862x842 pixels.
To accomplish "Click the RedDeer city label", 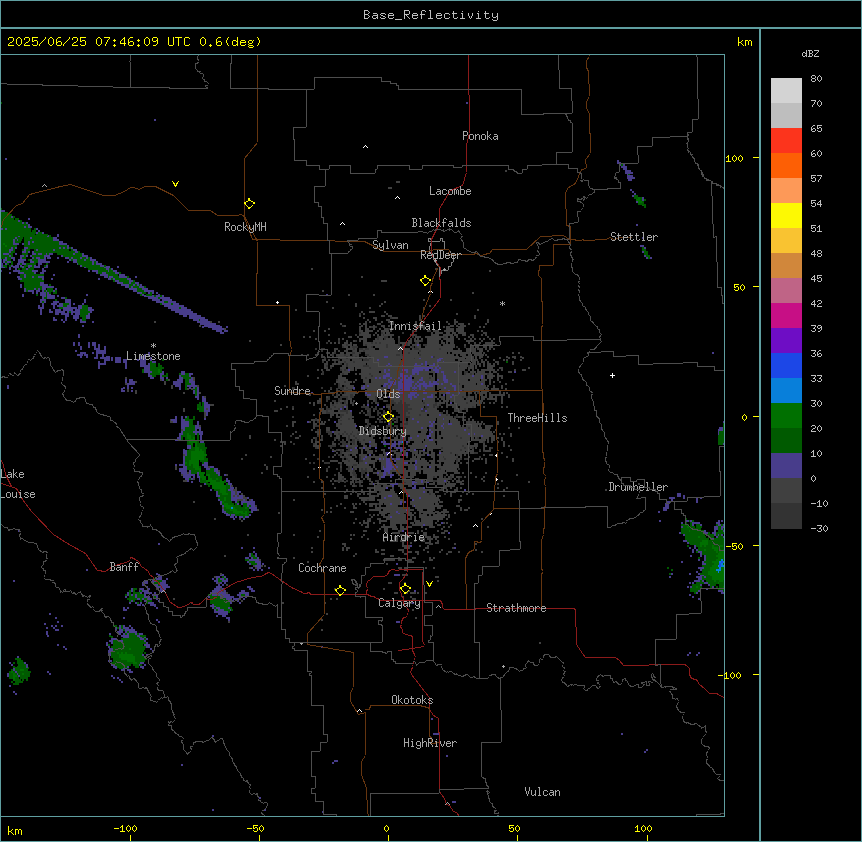I will pos(440,255).
